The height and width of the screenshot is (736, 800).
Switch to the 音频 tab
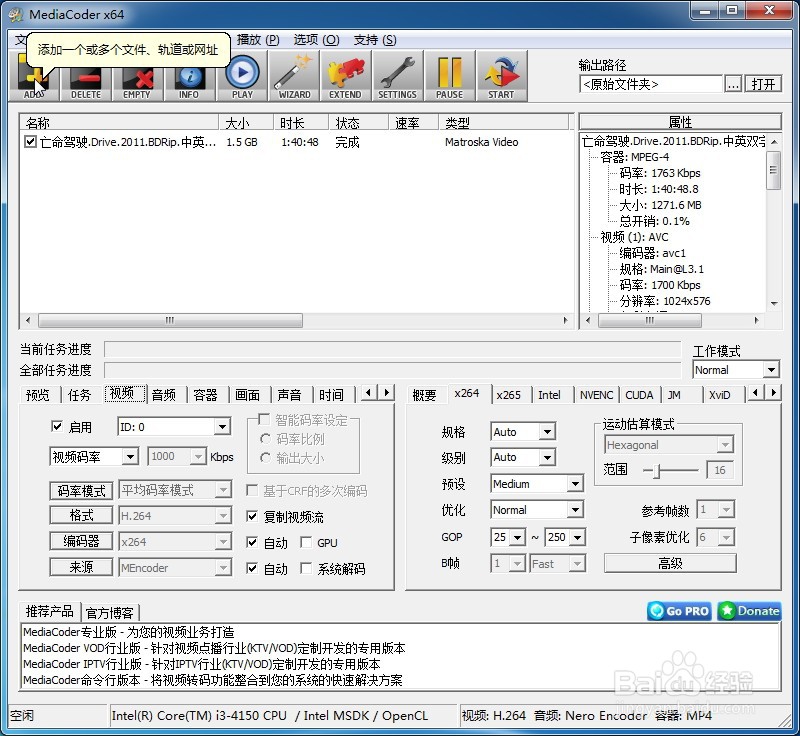(164, 395)
